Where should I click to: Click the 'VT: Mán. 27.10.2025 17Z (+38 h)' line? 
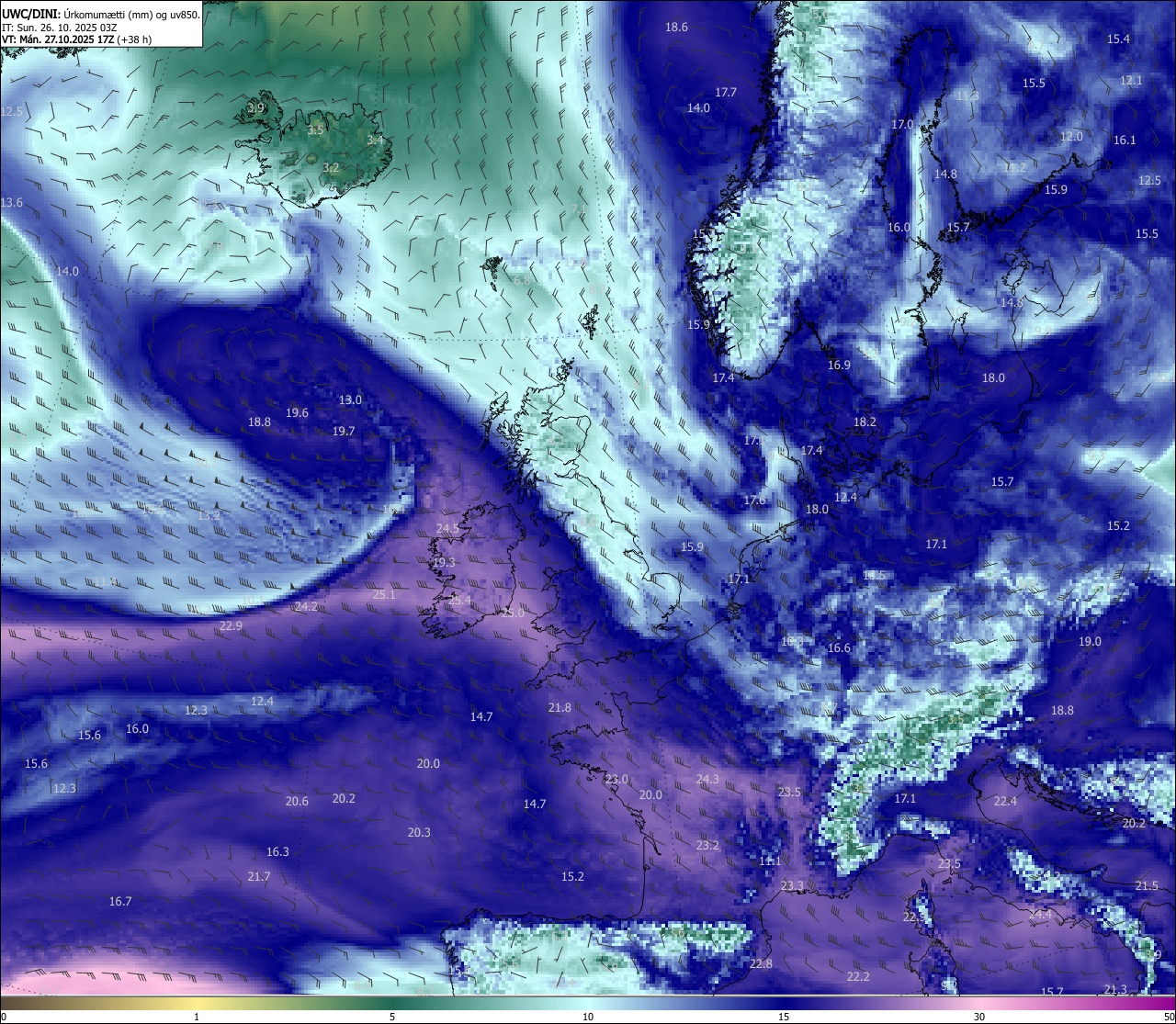(x=76, y=39)
